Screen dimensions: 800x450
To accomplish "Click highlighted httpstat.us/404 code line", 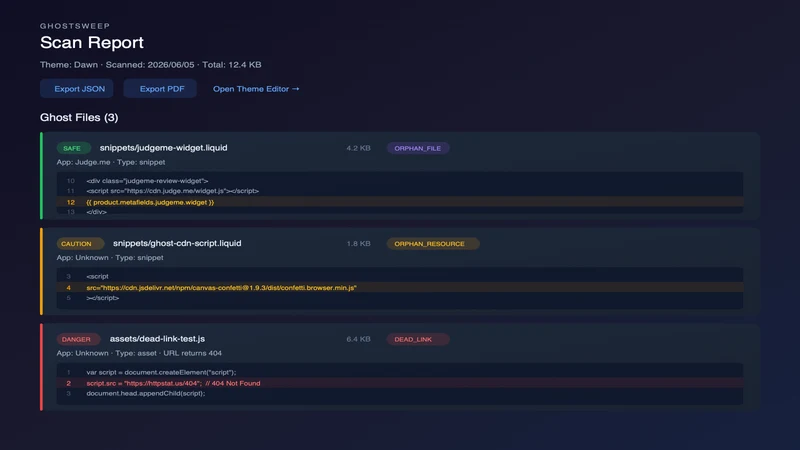I will point(399,383).
